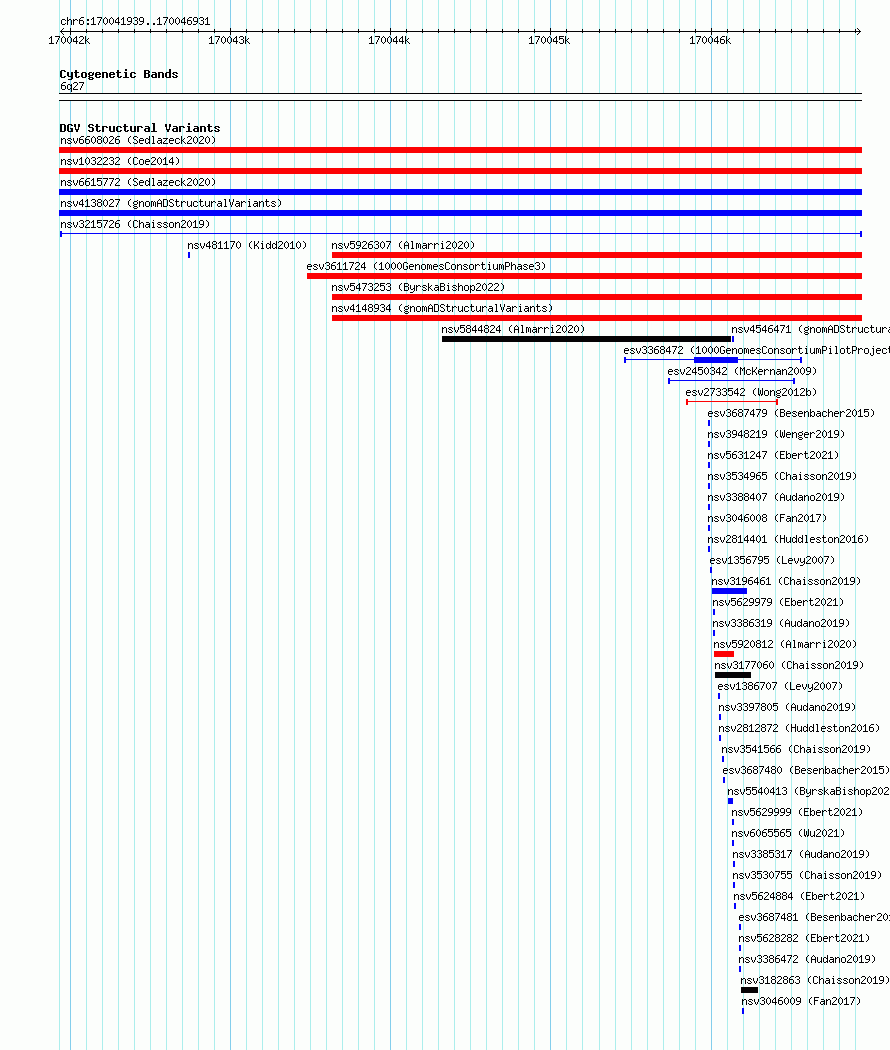Open variant nsv3534965 (Chaisson2019)
The width and height of the screenshot is (890, 1050).
782,476
